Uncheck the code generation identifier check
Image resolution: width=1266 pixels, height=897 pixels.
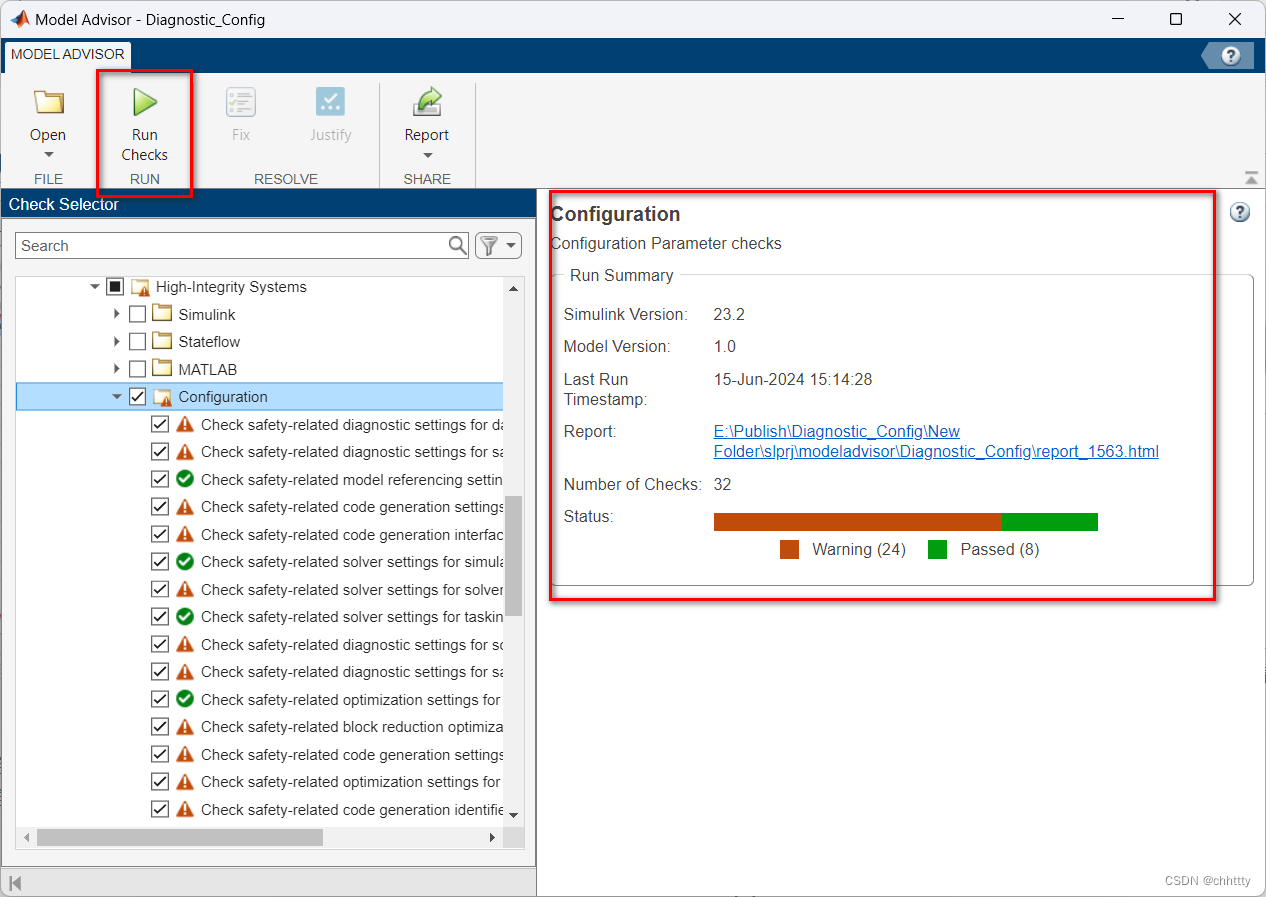160,809
